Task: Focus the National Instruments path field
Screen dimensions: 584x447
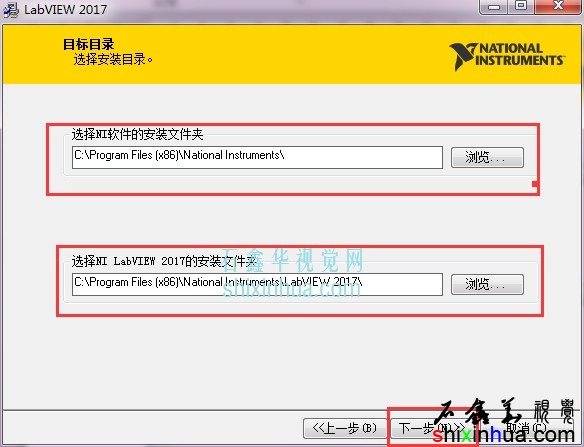Action: coord(257,157)
